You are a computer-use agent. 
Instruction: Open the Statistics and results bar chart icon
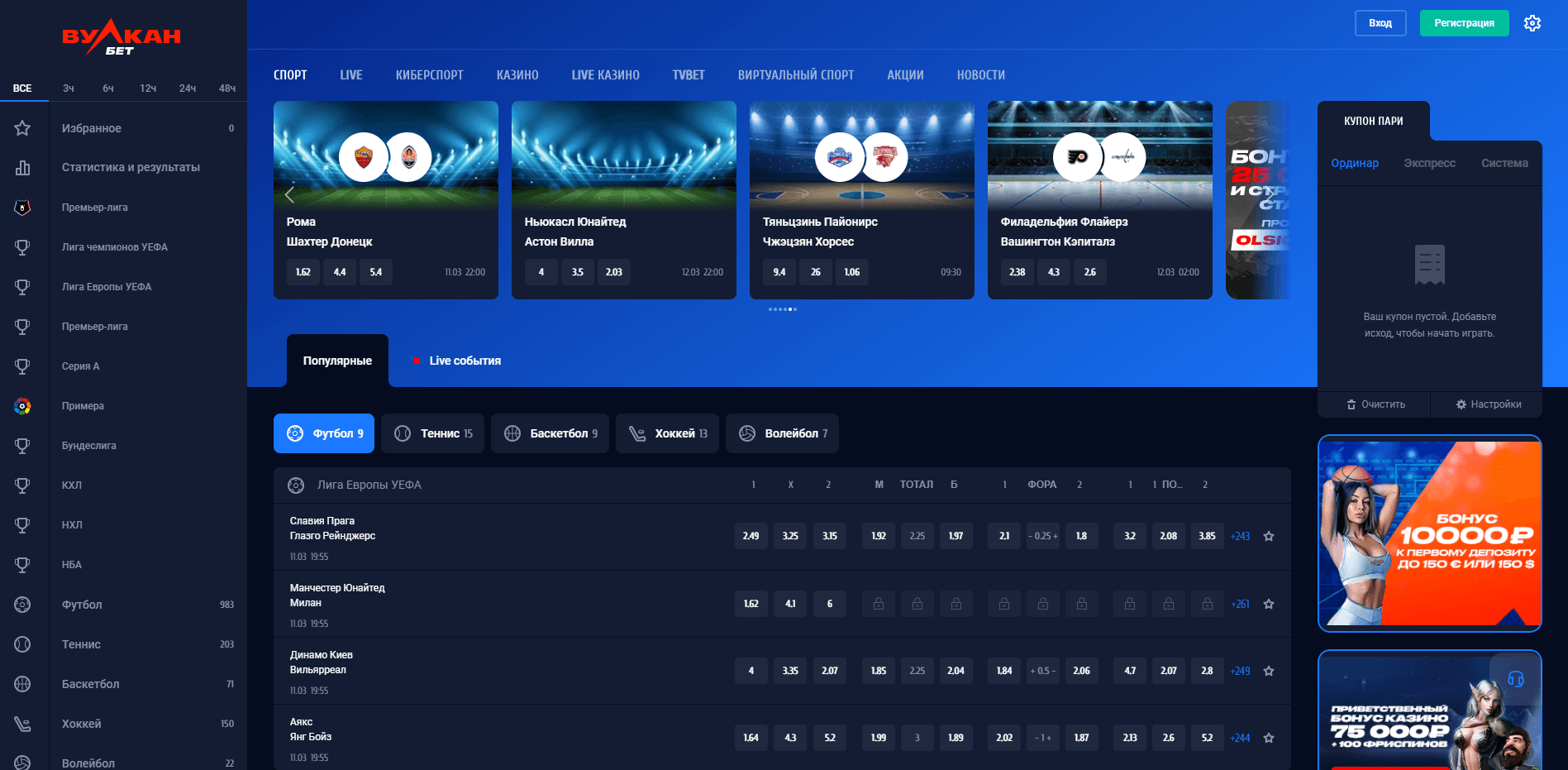click(22, 168)
